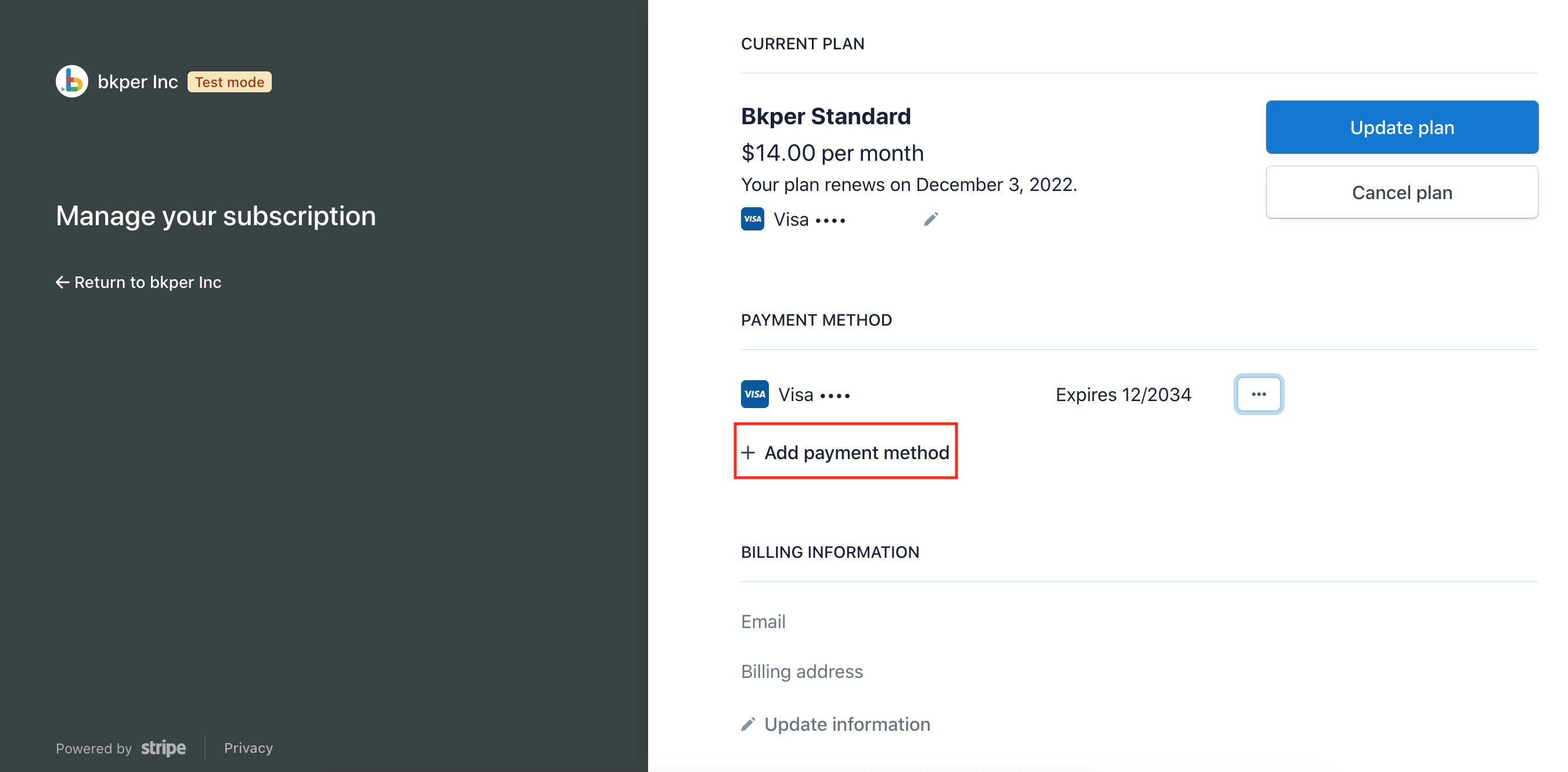Click the Manage your subscription heading
Screen dimensions: 1568x772
tap(215, 215)
